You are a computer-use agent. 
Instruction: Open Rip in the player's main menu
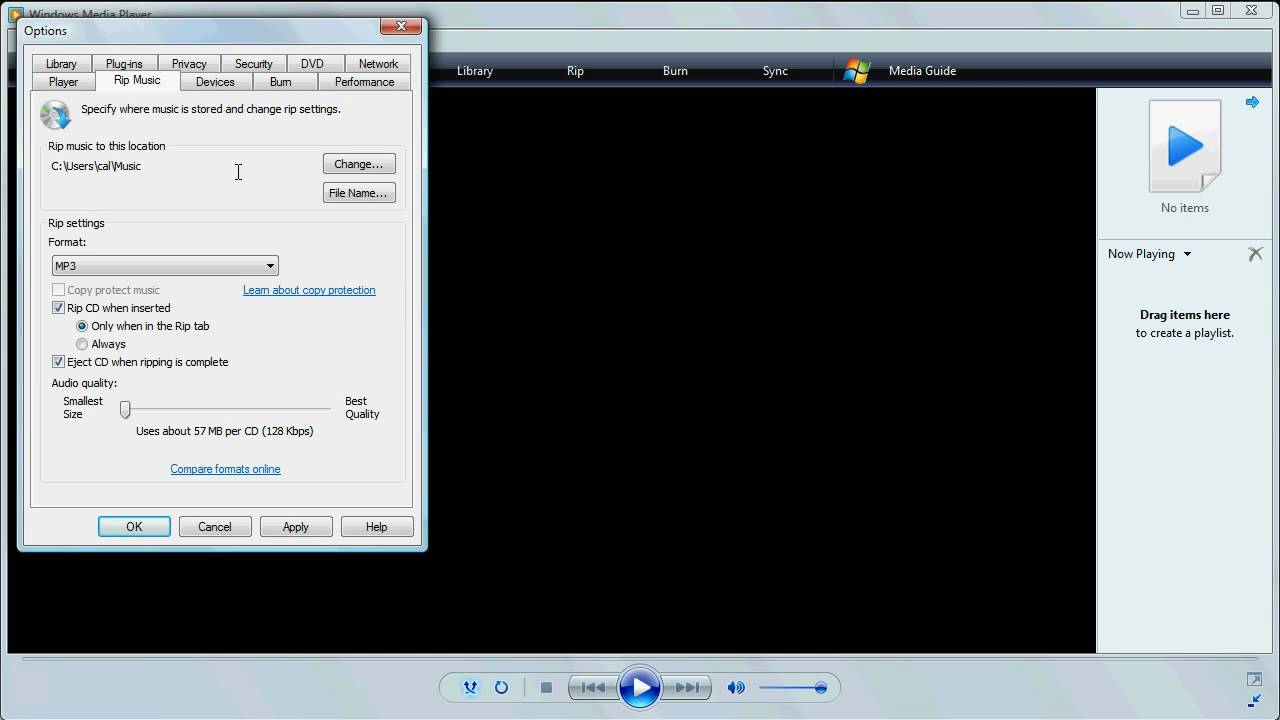pos(575,71)
